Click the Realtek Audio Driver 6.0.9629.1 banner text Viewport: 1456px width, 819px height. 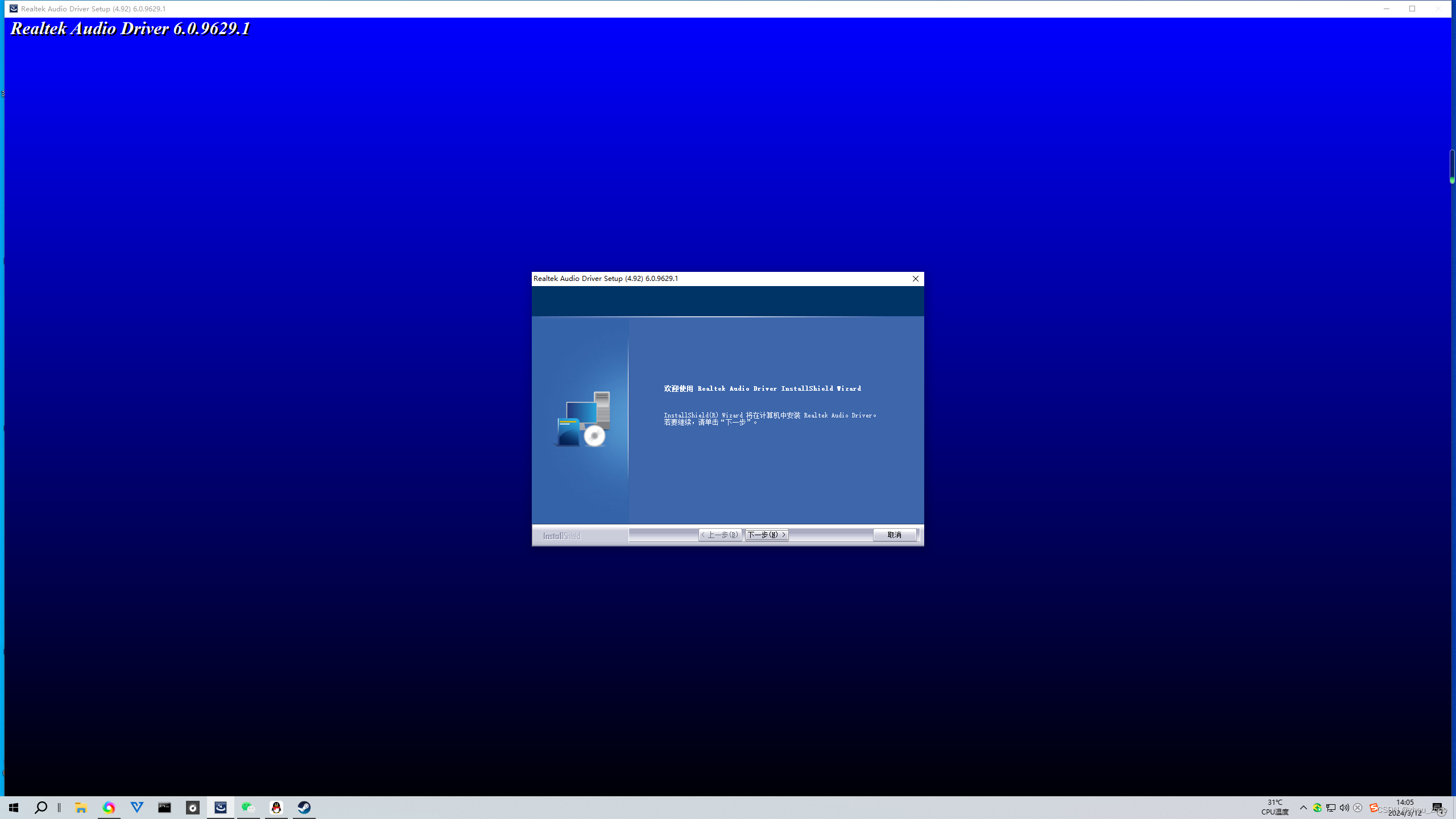(130, 28)
